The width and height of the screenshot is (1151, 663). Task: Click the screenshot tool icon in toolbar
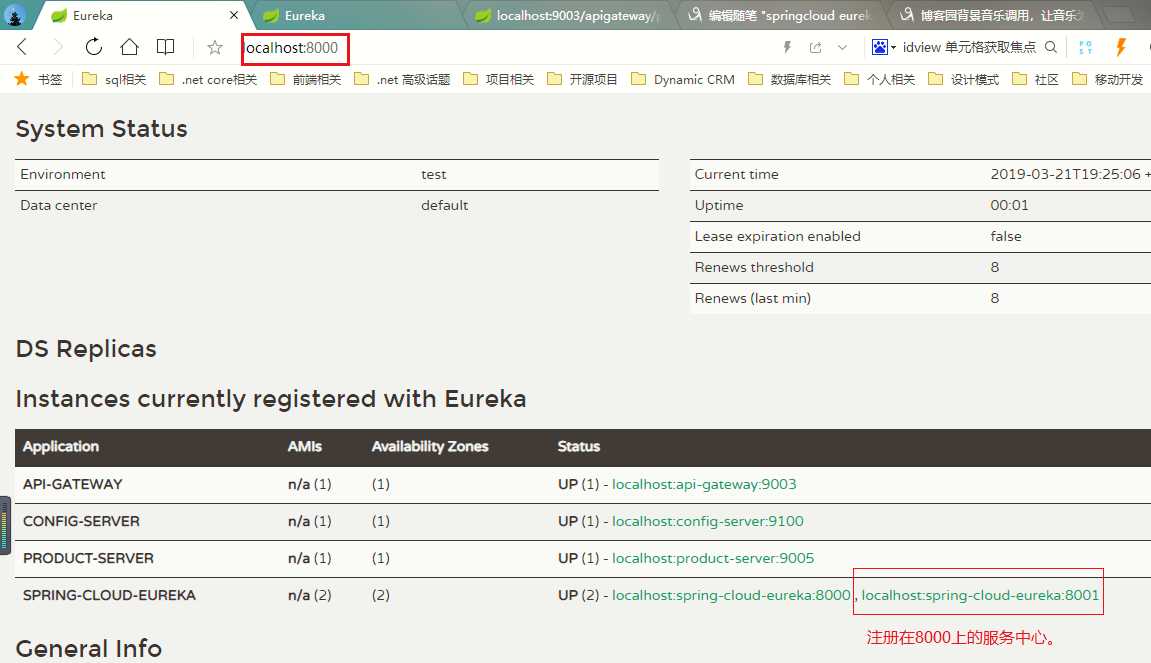tap(1086, 48)
